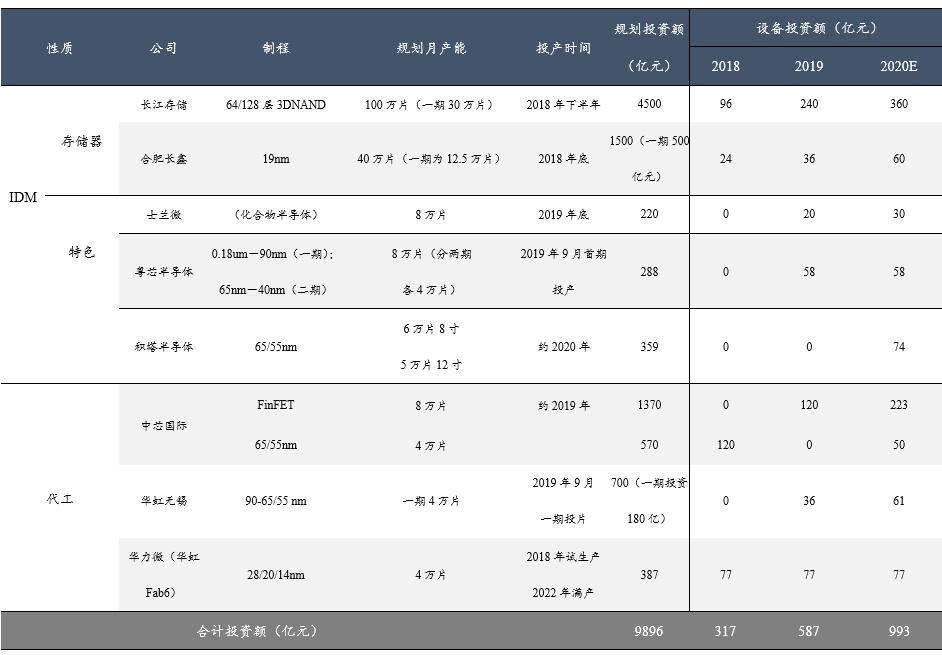942x655 pixels.
Task: Select the 粤芯半导体 company cell
Action: click(x=163, y=272)
